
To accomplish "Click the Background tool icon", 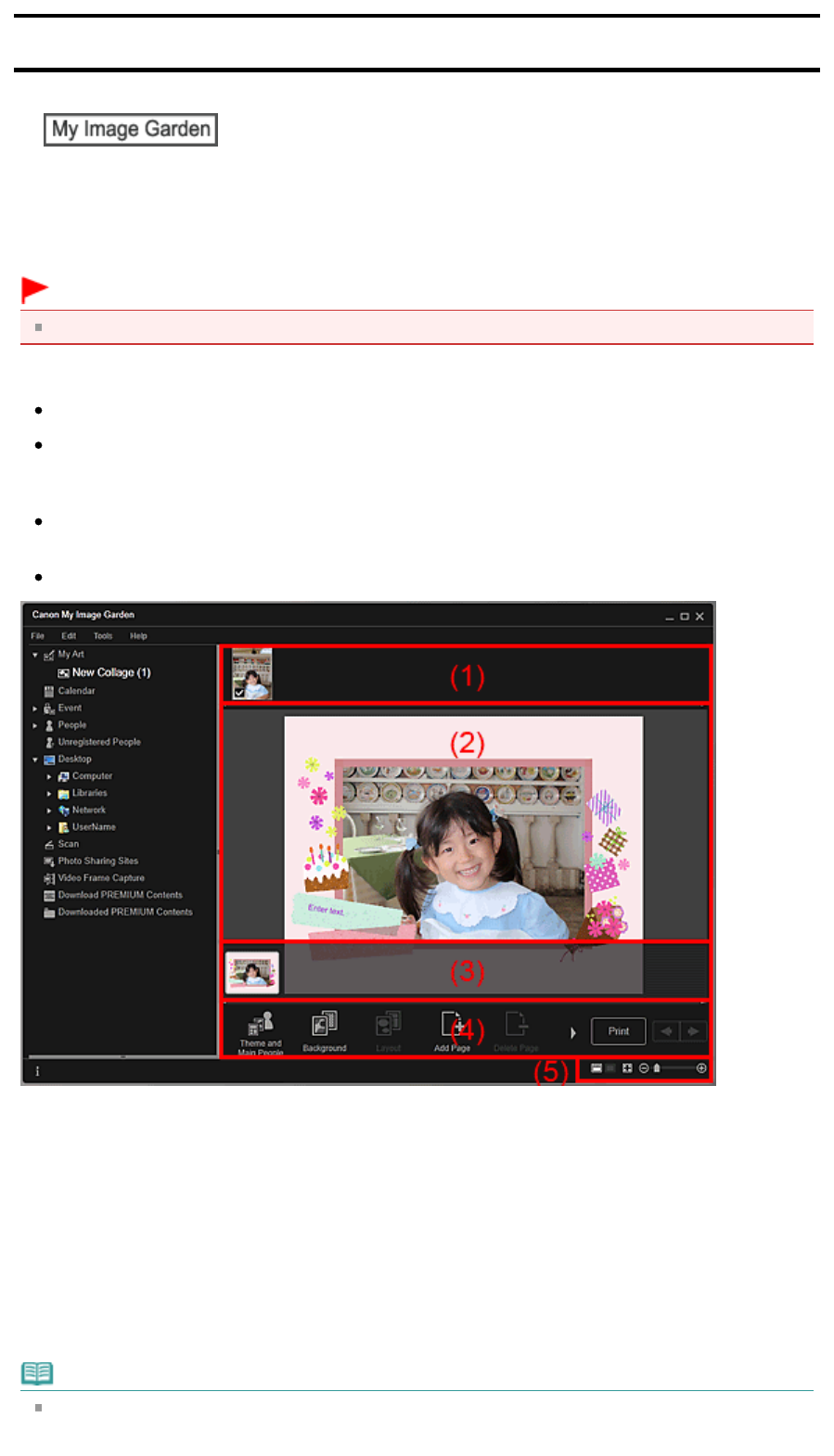I will [x=324, y=1024].
